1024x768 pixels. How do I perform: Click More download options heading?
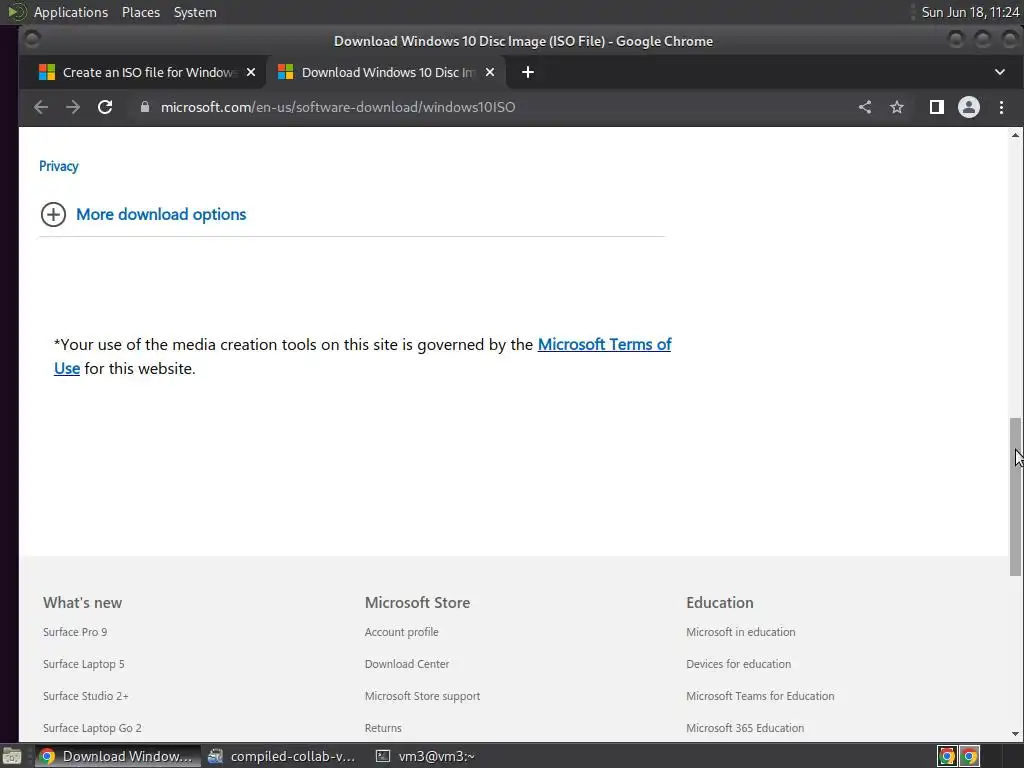[161, 214]
